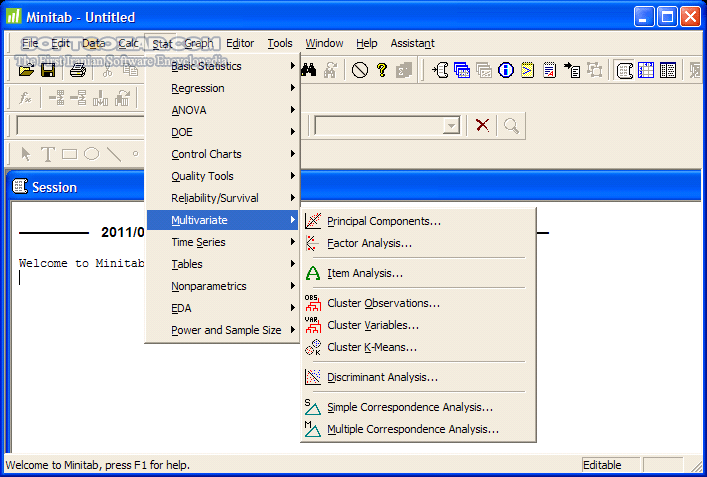Open the combo box dropdown arrow
Viewport: 707px width, 477px height.
(x=451, y=125)
